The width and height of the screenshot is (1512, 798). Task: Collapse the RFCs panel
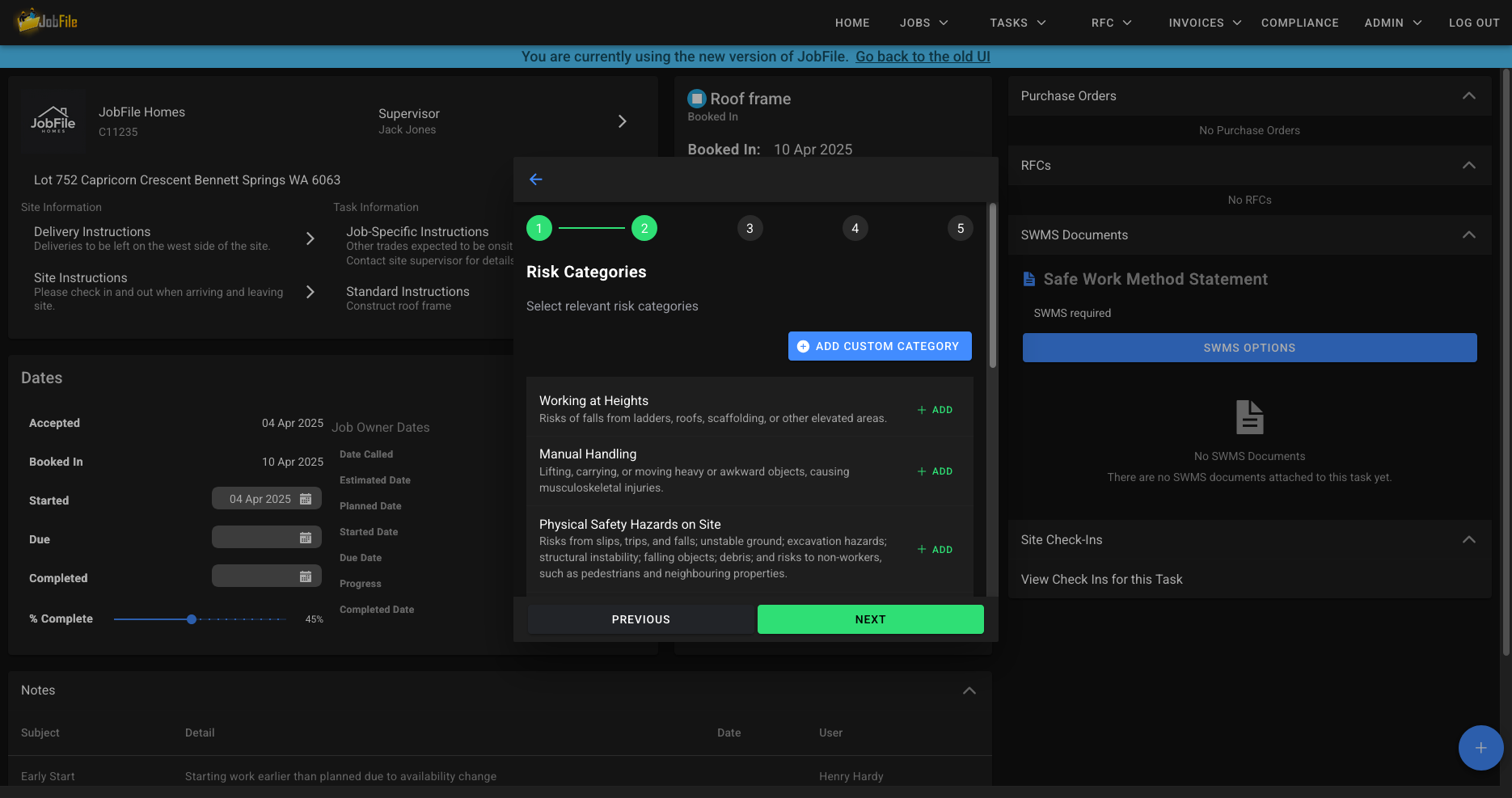[x=1469, y=165]
